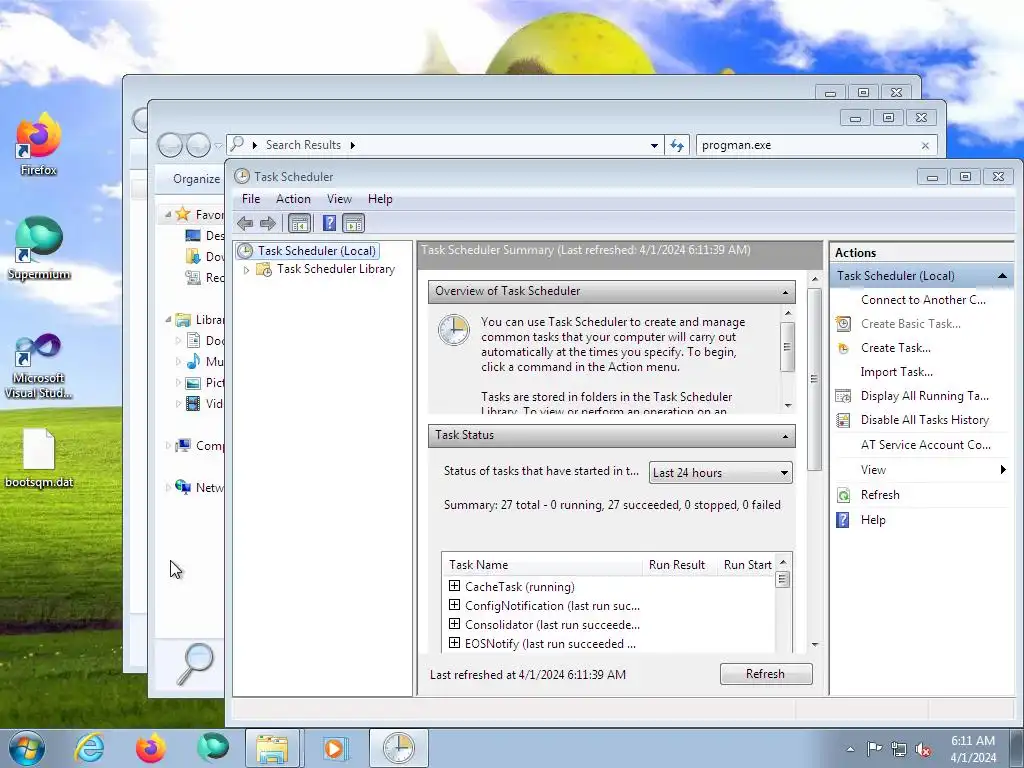Image resolution: width=1024 pixels, height=768 pixels.
Task: Click the Run Result column header
Action: [677, 565]
